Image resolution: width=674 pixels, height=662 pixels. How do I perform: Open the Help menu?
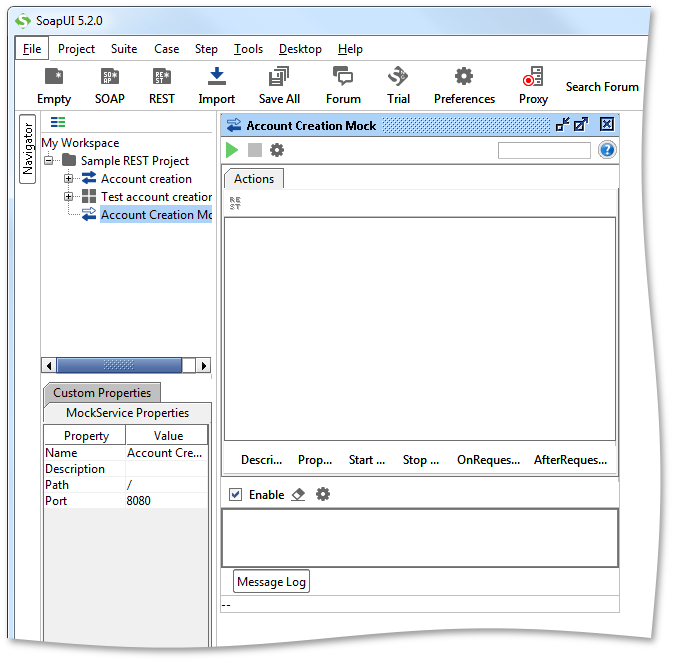click(350, 49)
